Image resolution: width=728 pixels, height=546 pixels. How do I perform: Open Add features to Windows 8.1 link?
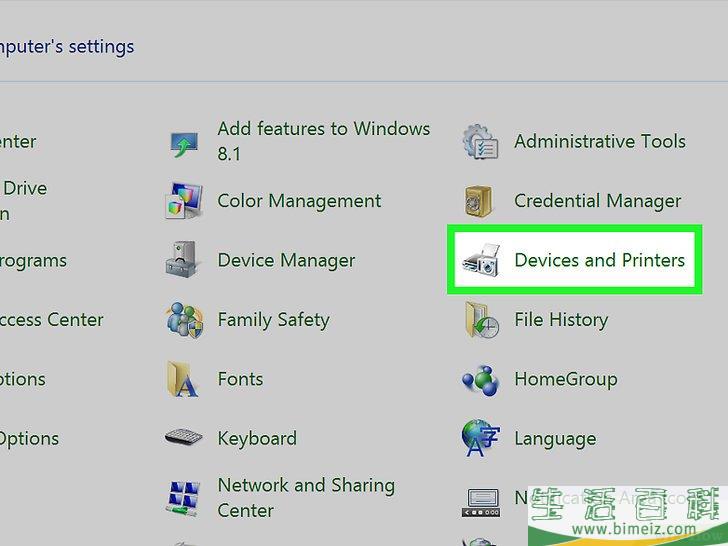click(324, 141)
